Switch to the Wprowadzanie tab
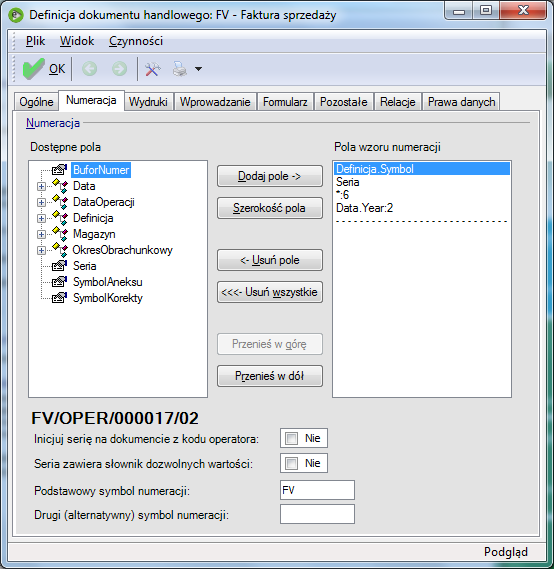Image resolution: width=554 pixels, height=569 pixels. pyautogui.click(x=215, y=102)
